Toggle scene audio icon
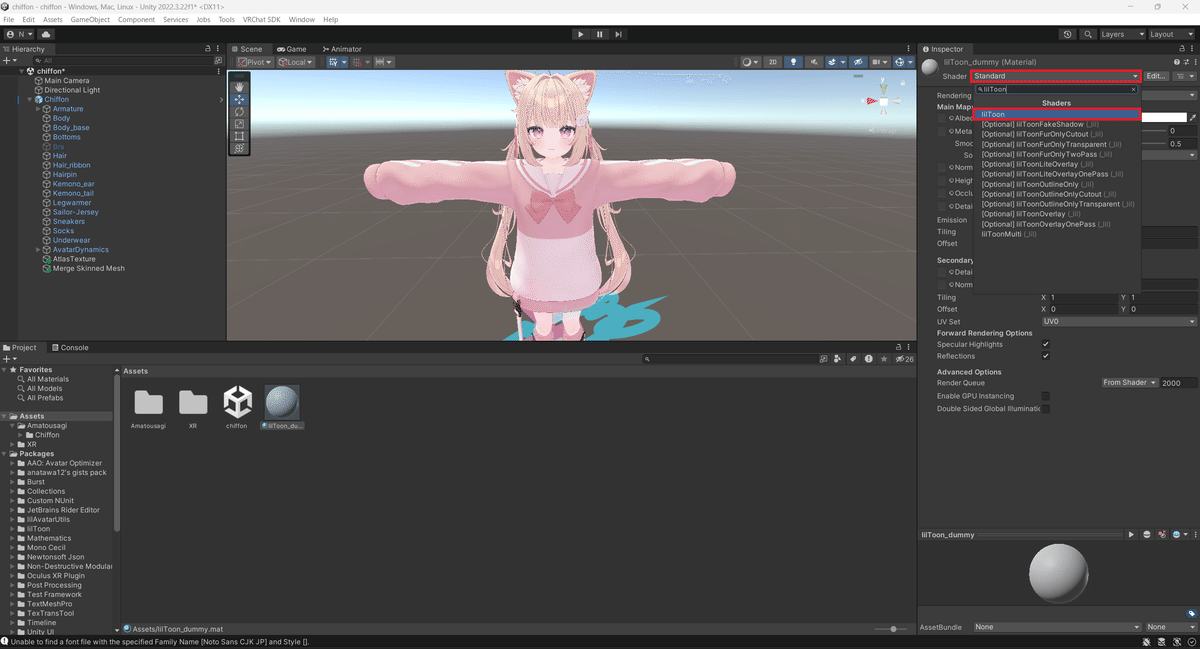This screenshot has height=649, width=1200. click(x=814, y=62)
